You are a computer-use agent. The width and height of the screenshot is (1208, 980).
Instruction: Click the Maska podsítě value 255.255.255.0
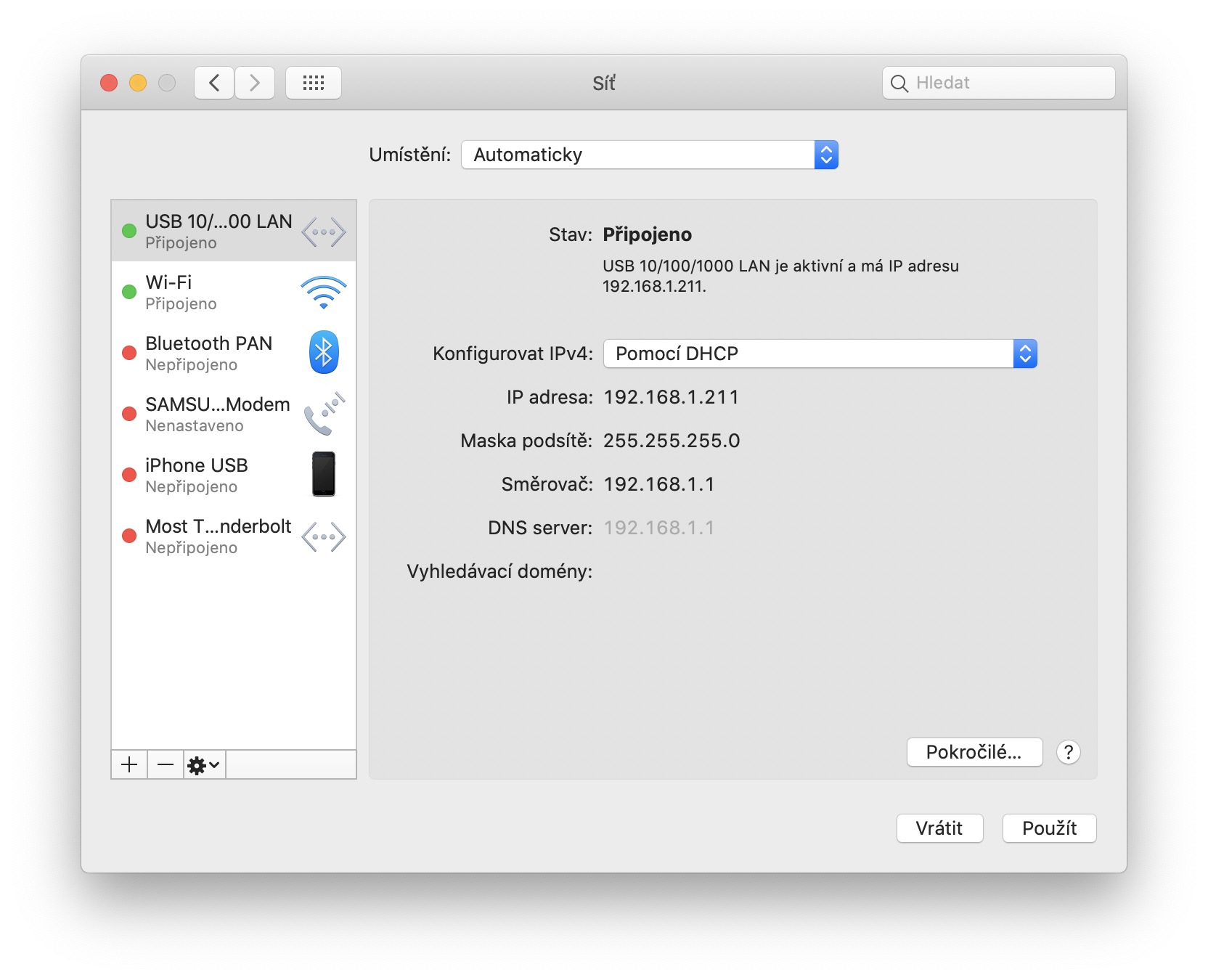click(x=672, y=441)
